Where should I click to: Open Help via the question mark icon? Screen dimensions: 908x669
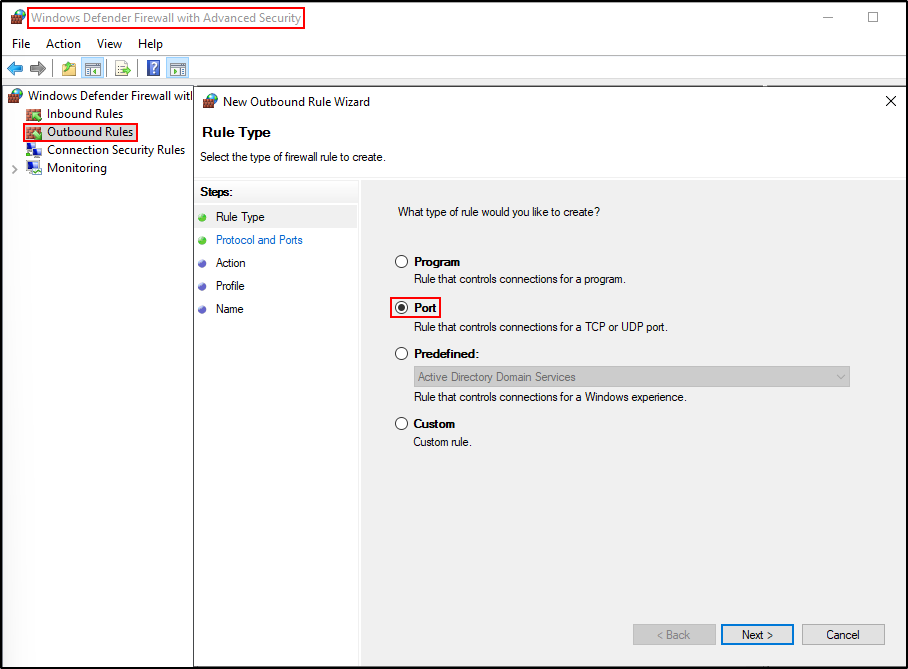pyautogui.click(x=153, y=68)
